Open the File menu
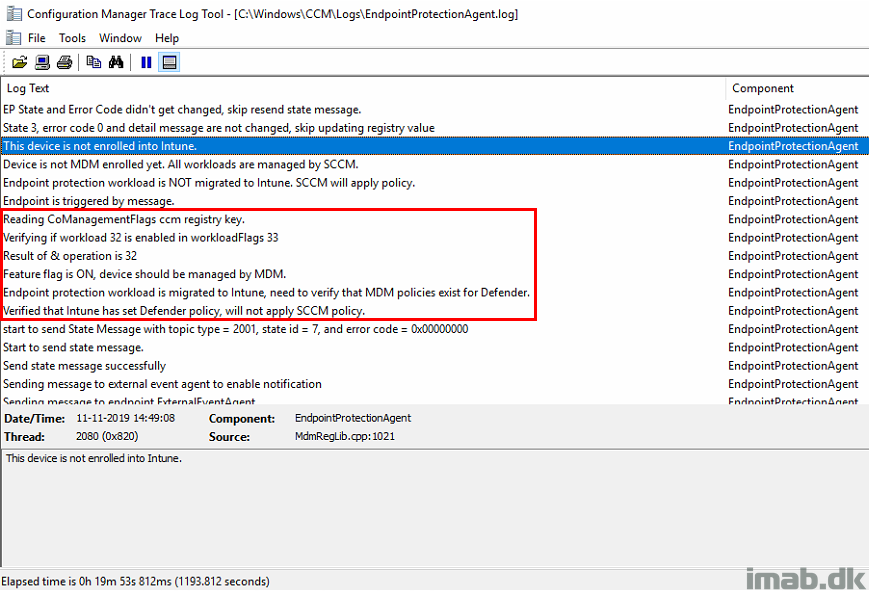Screen dimensions: 869x591 point(37,38)
